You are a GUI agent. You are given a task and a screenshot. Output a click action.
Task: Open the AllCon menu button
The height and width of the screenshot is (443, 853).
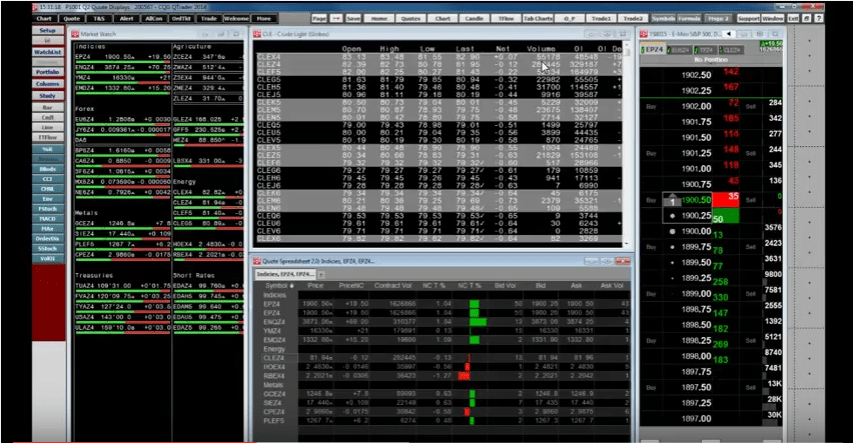(x=153, y=19)
